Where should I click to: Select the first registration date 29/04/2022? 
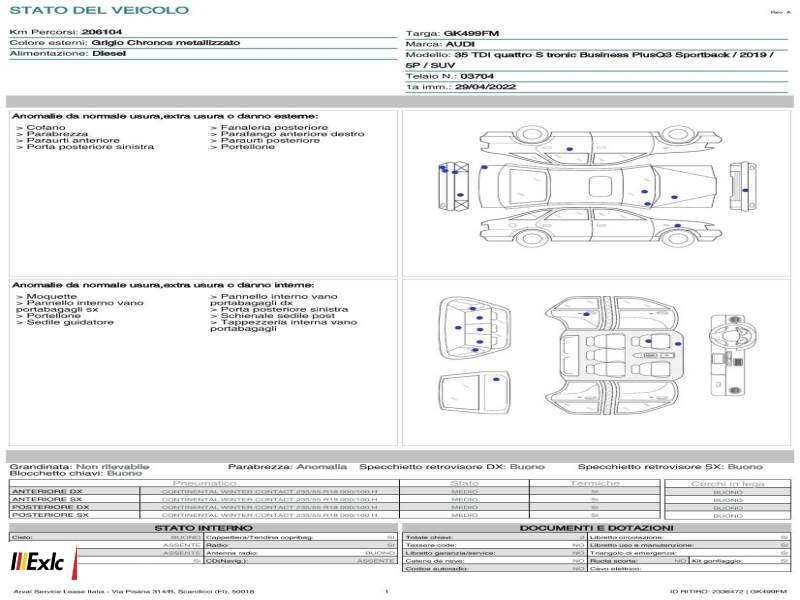pos(485,87)
